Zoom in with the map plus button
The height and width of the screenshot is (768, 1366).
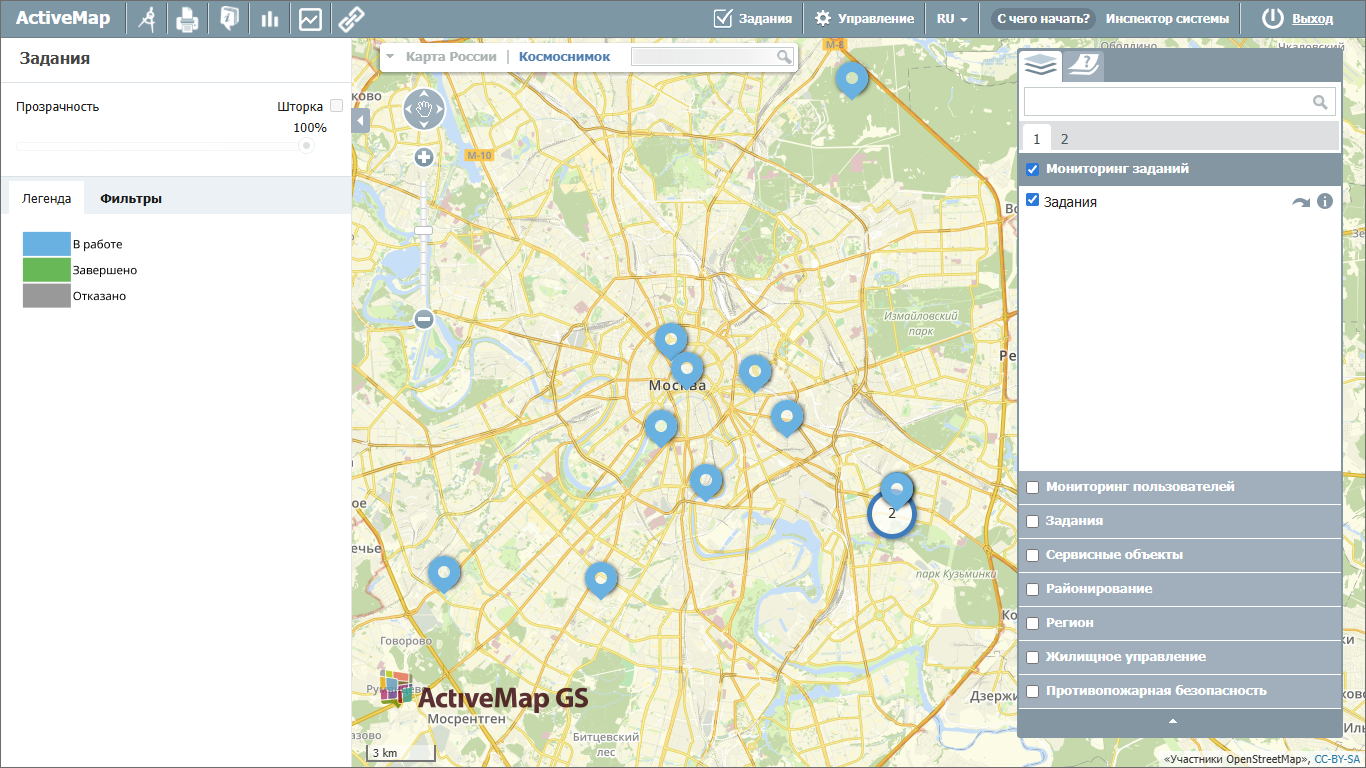pos(424,157)
